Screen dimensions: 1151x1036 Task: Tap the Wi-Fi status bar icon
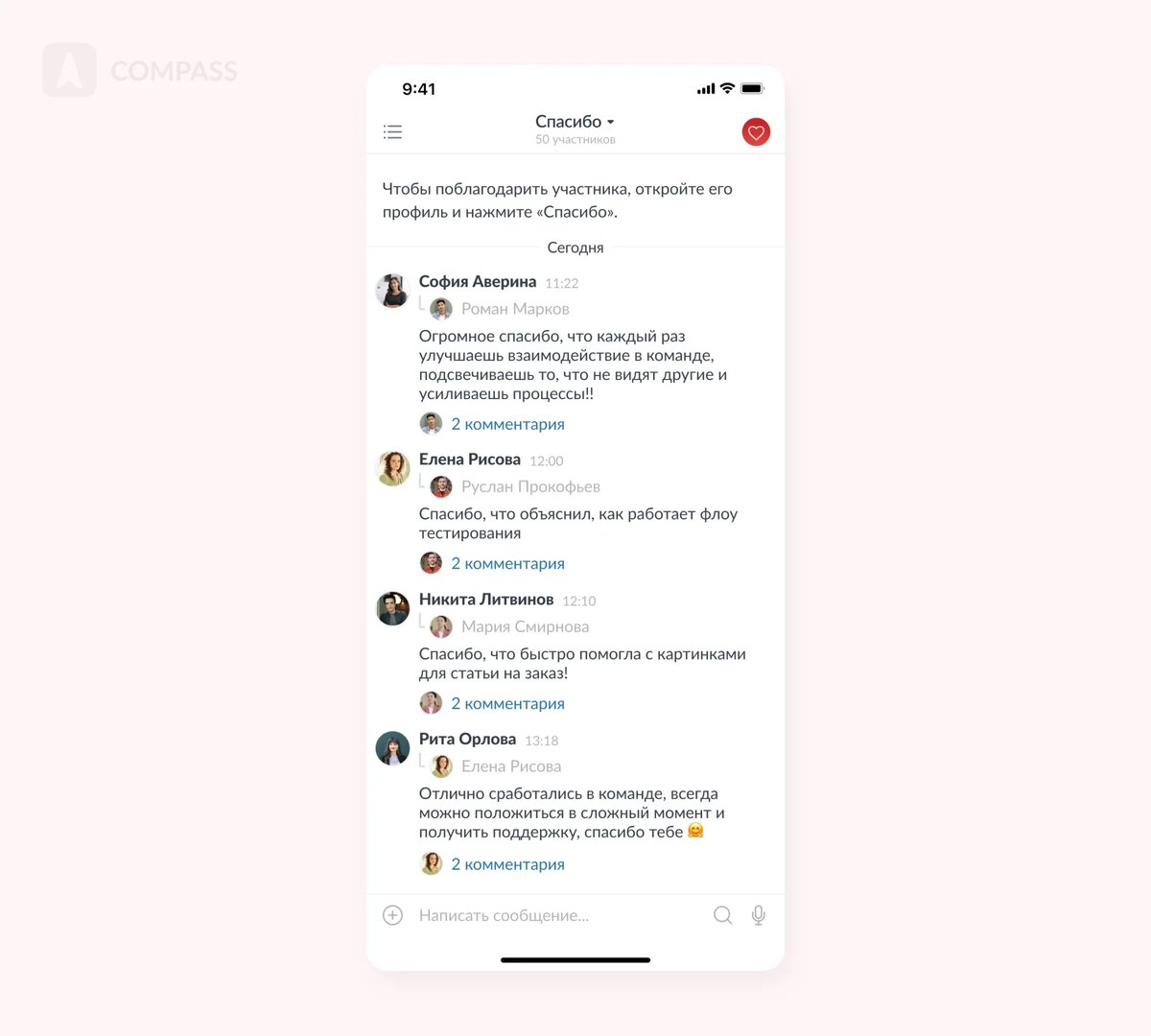727,88
